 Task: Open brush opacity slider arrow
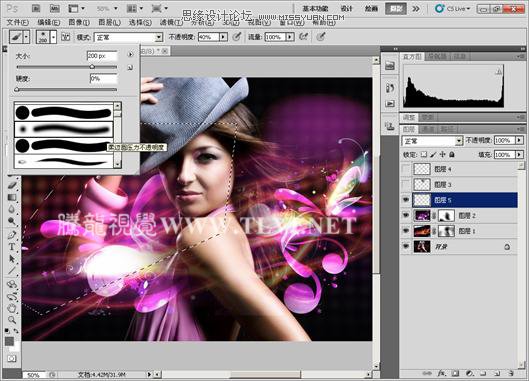223,37
